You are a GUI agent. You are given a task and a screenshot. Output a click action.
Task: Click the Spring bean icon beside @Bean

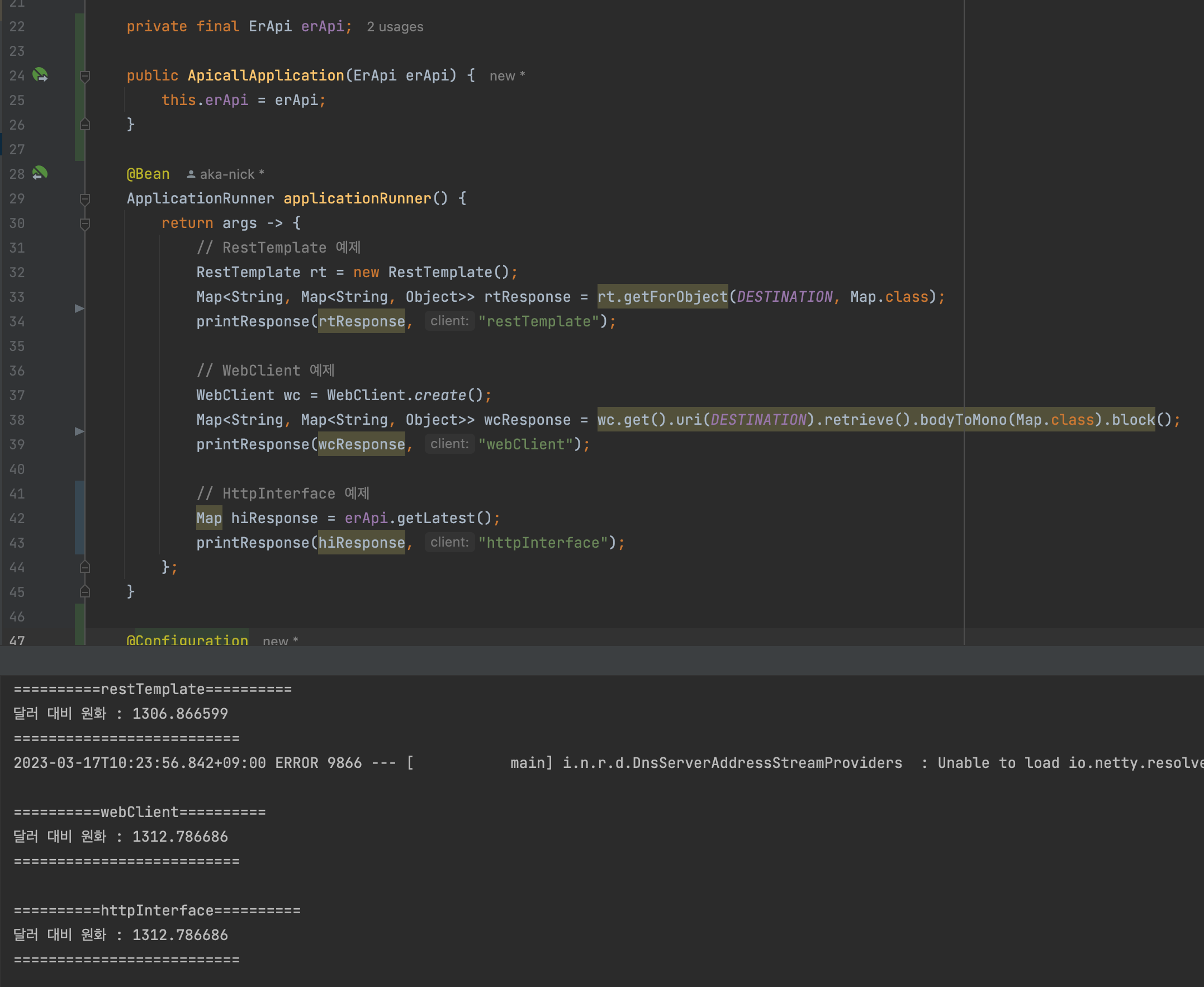click(x=40, y=173)
